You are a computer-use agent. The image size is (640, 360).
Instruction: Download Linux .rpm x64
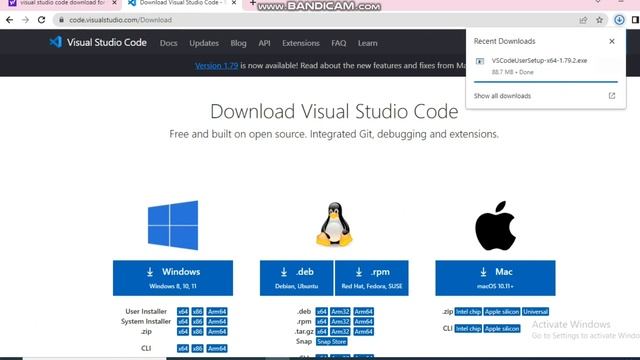click(322, 322)
